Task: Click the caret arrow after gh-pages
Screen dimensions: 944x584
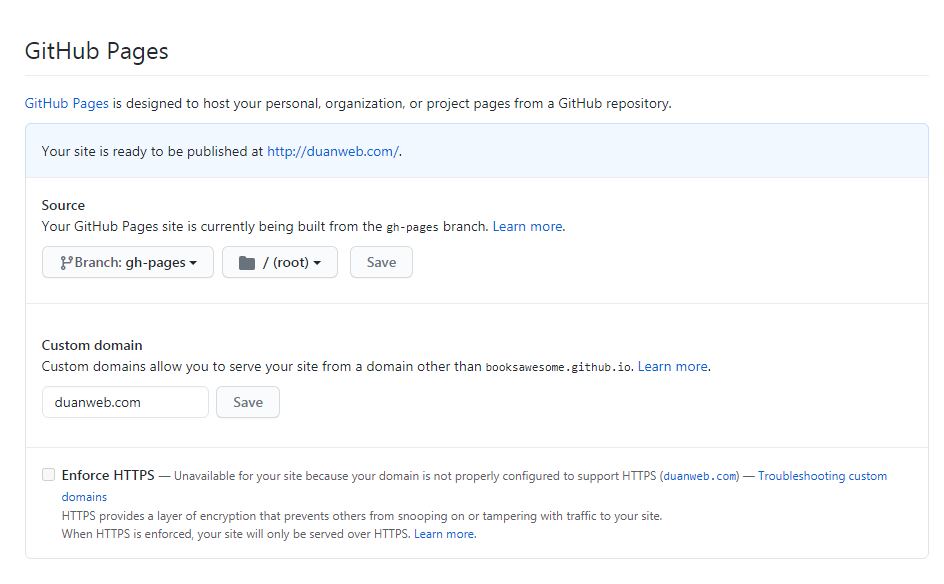Action: pyautogui.click(x=193, y=263)
